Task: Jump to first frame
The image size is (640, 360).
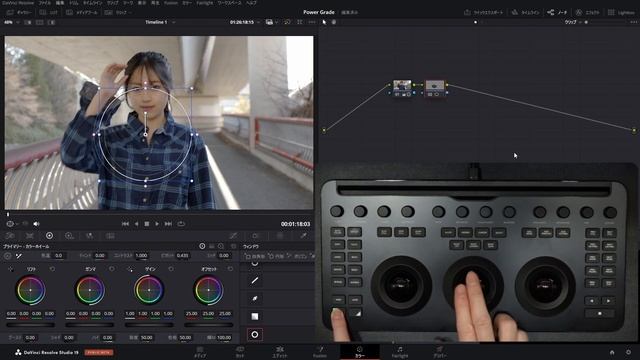Action: [x=125, y=224]
